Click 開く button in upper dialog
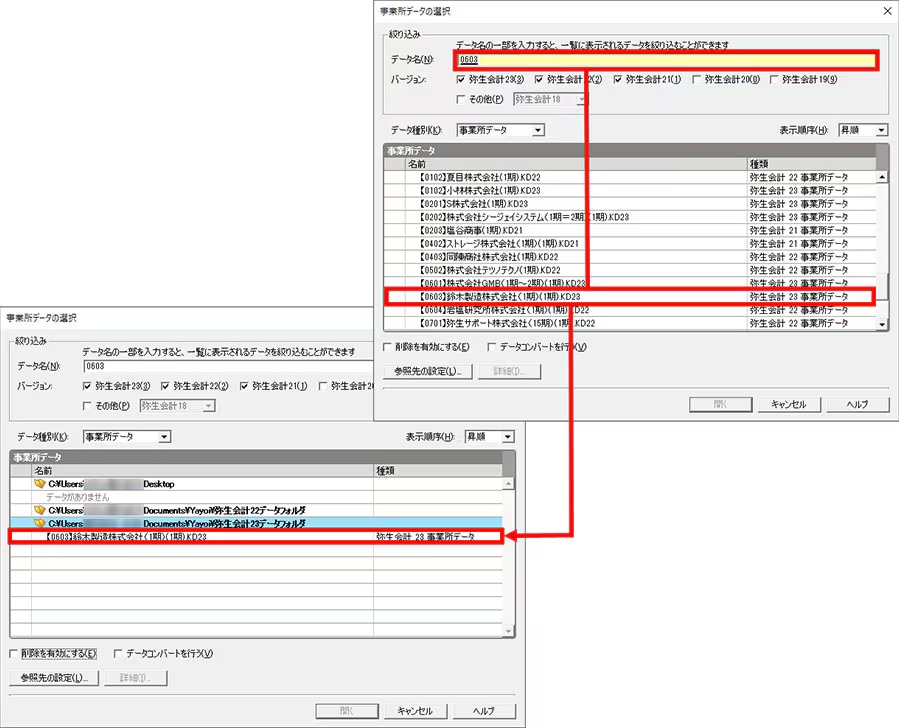Screen dimensions: 899x728 [x=721, y=405]
